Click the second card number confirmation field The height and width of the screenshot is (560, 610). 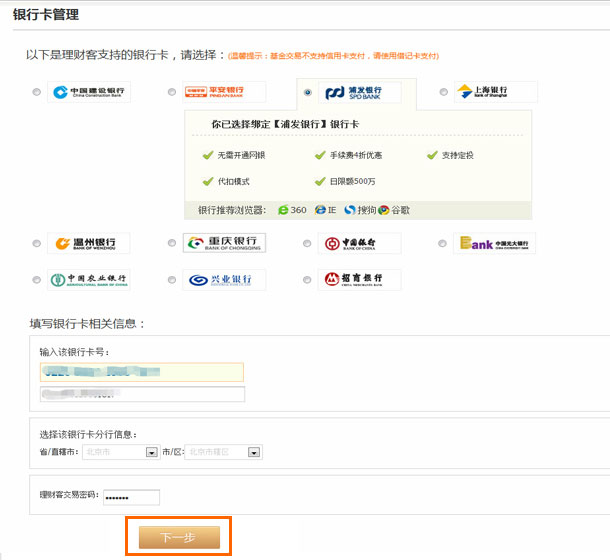coord(142,394)
